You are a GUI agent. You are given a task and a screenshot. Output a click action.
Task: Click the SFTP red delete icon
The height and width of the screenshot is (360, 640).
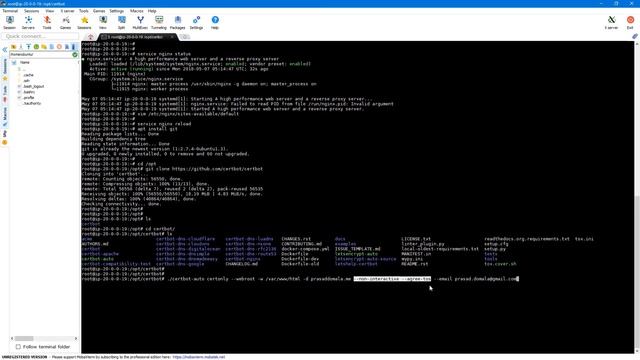coord(59,47)
